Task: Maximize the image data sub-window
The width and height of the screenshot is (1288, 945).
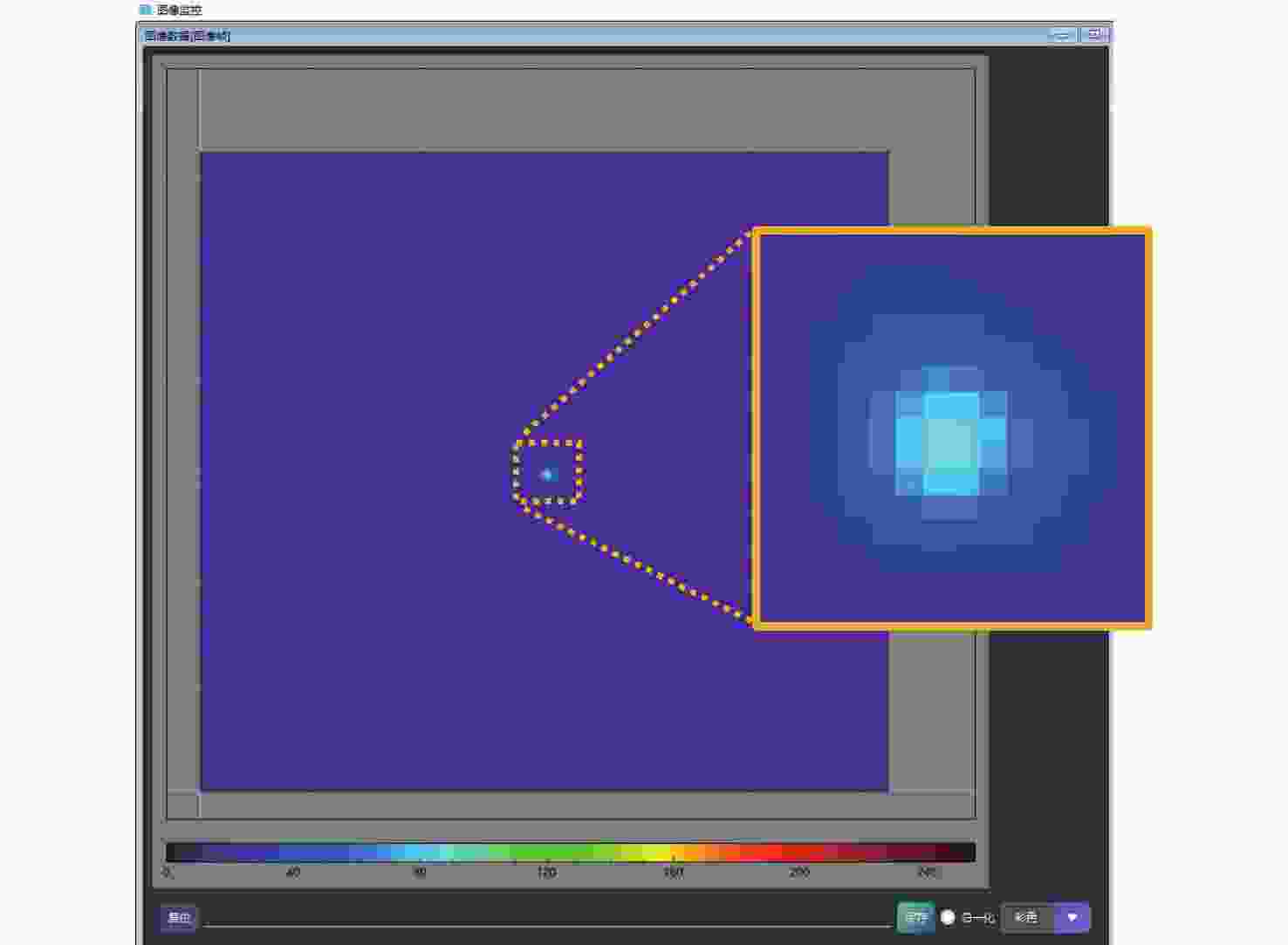Action: click(1093, 35)
